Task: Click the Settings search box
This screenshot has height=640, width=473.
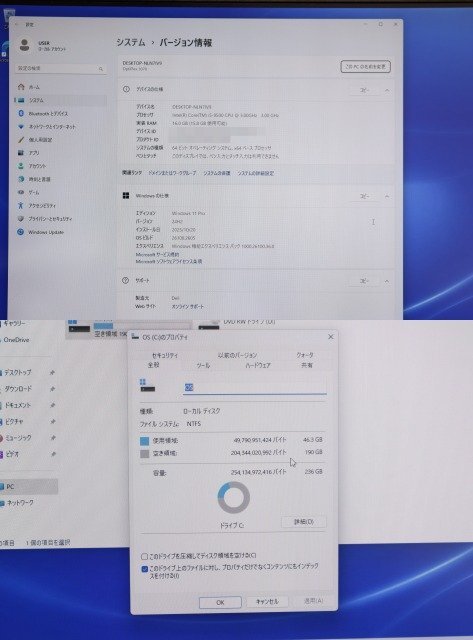Action: (61, 69)
